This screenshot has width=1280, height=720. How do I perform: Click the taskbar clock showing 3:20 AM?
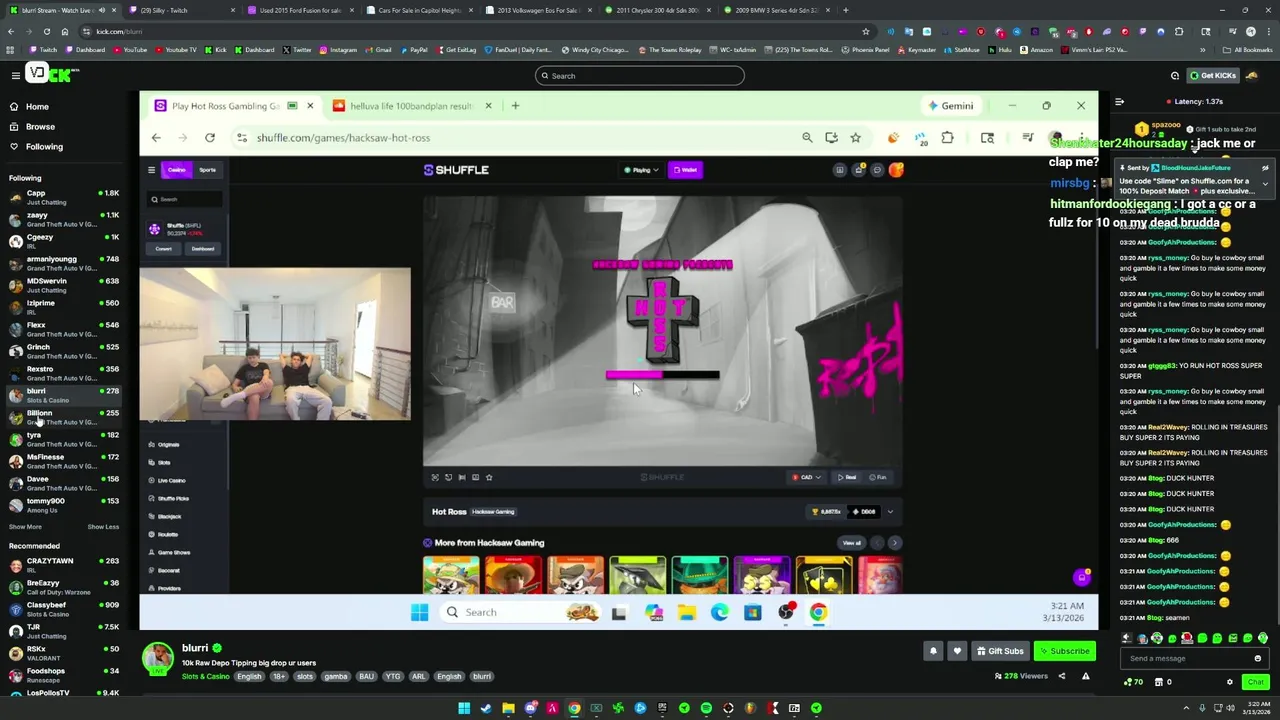coord(1254,708)
